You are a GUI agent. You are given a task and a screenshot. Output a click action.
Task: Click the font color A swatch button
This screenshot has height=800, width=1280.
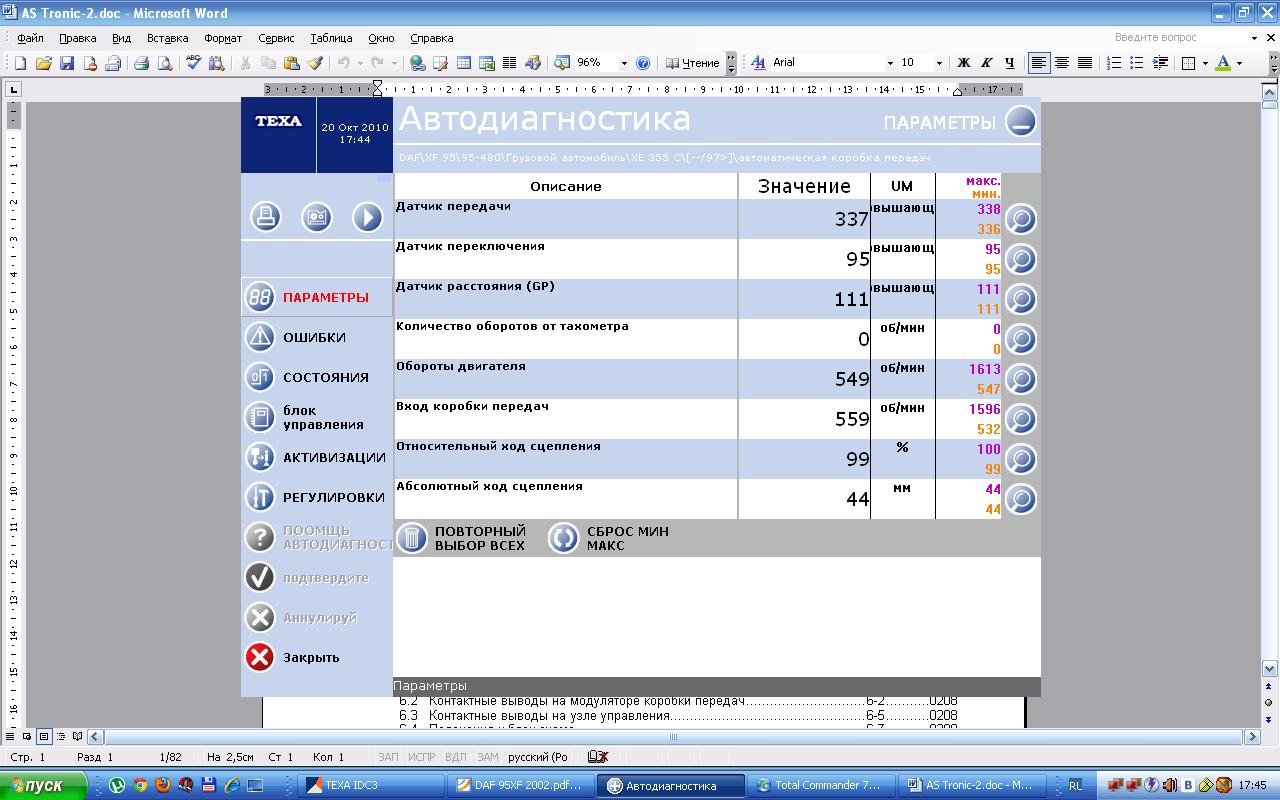[x=1223, y=63]
